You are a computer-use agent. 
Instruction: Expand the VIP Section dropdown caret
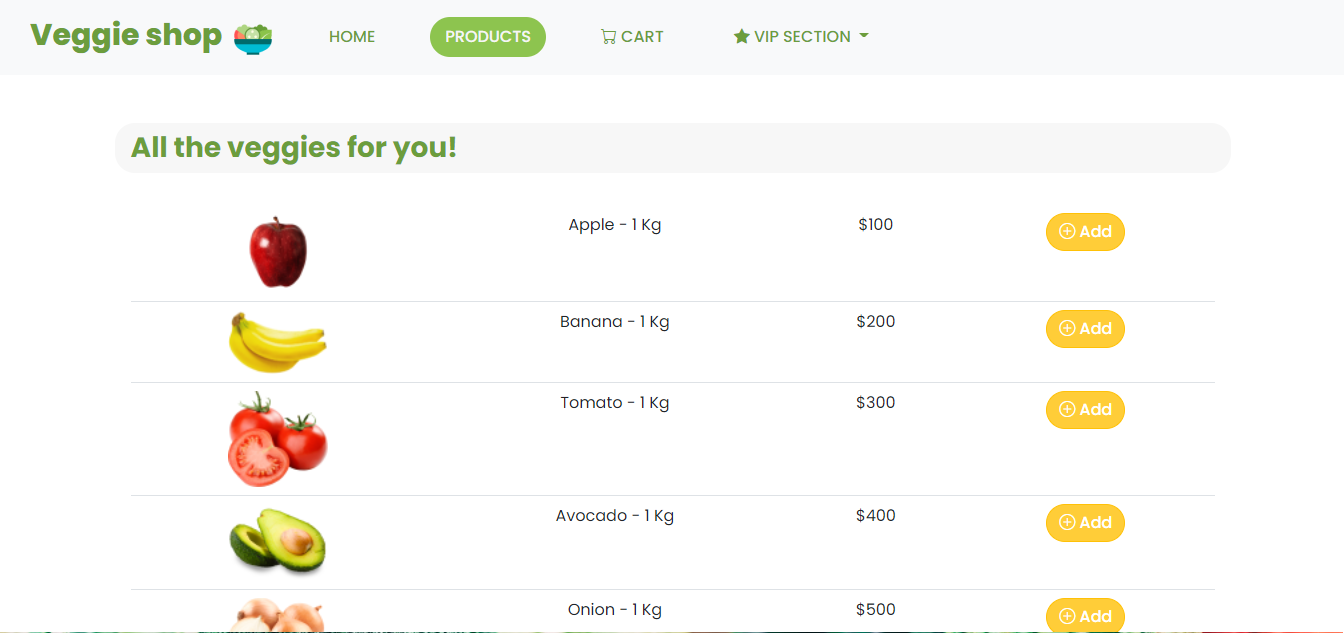coord(864,36)
